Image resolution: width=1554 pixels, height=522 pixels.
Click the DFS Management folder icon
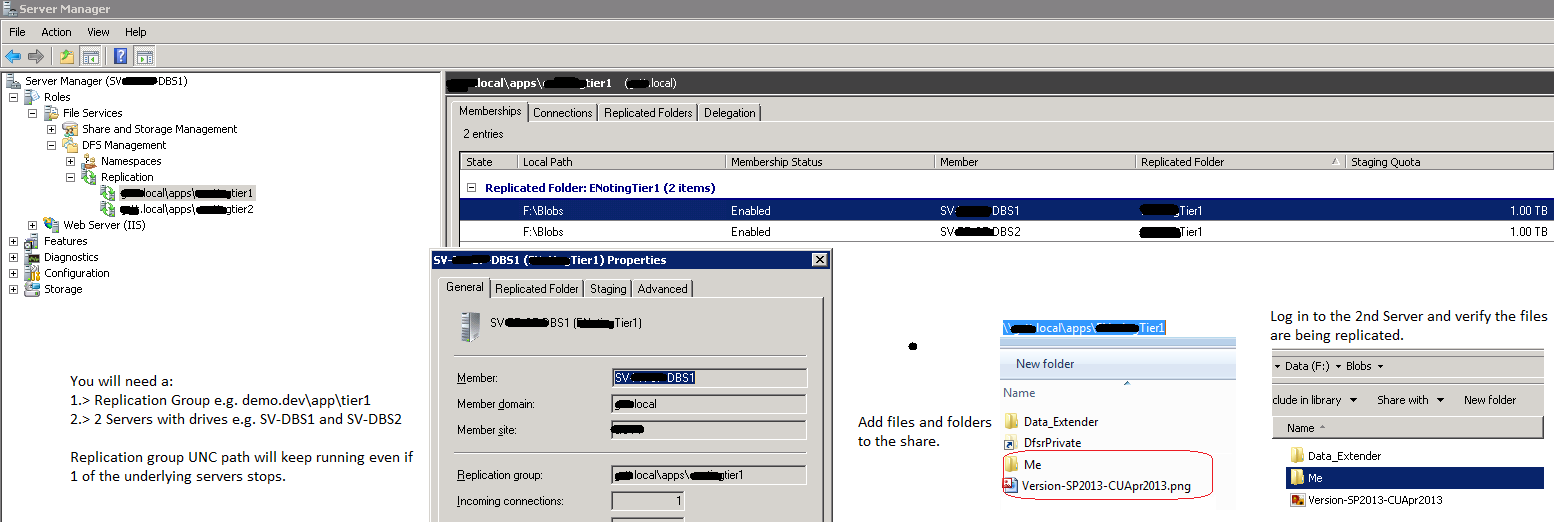tap(70, 145)
